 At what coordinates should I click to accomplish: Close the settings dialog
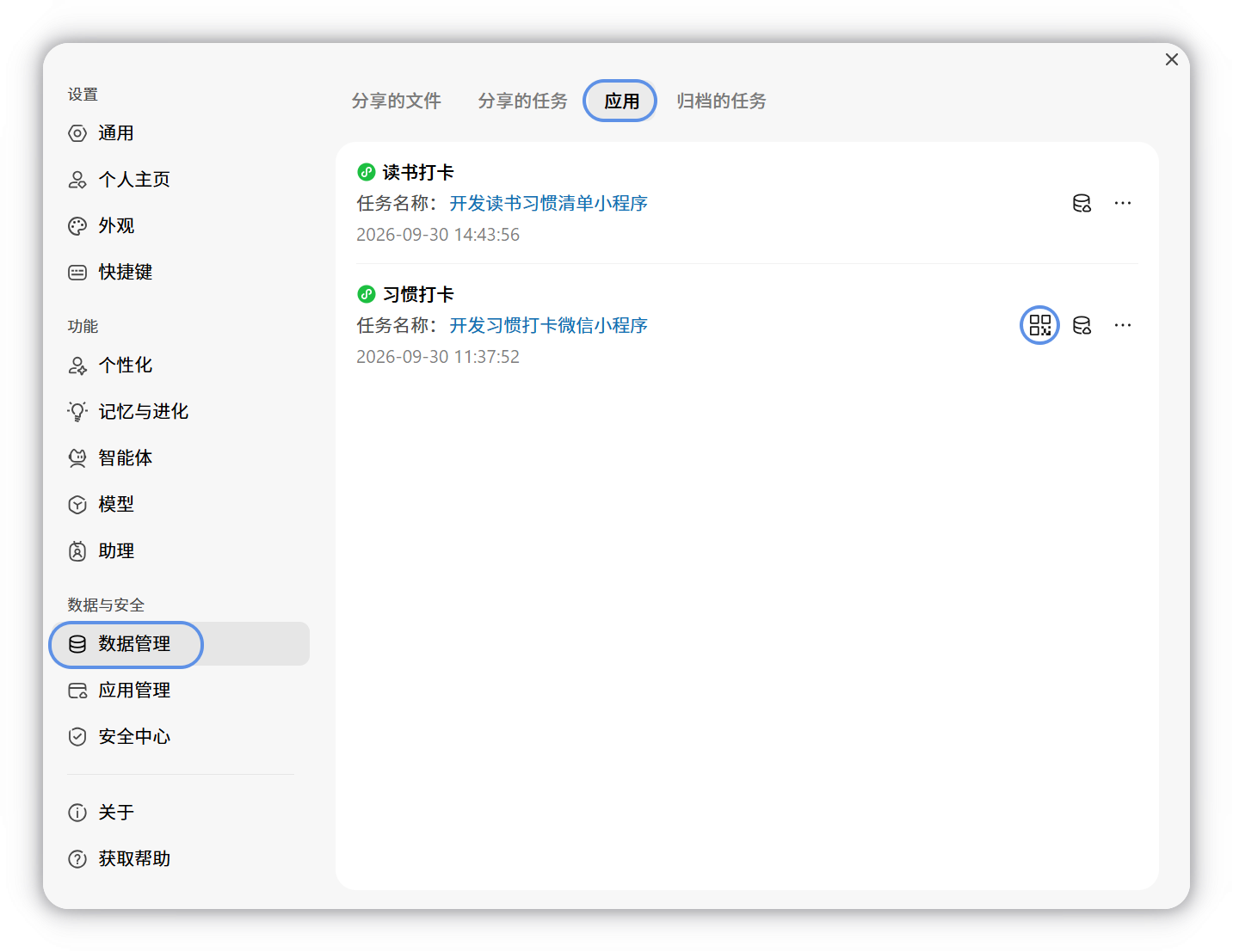[x=1171, y=59]
